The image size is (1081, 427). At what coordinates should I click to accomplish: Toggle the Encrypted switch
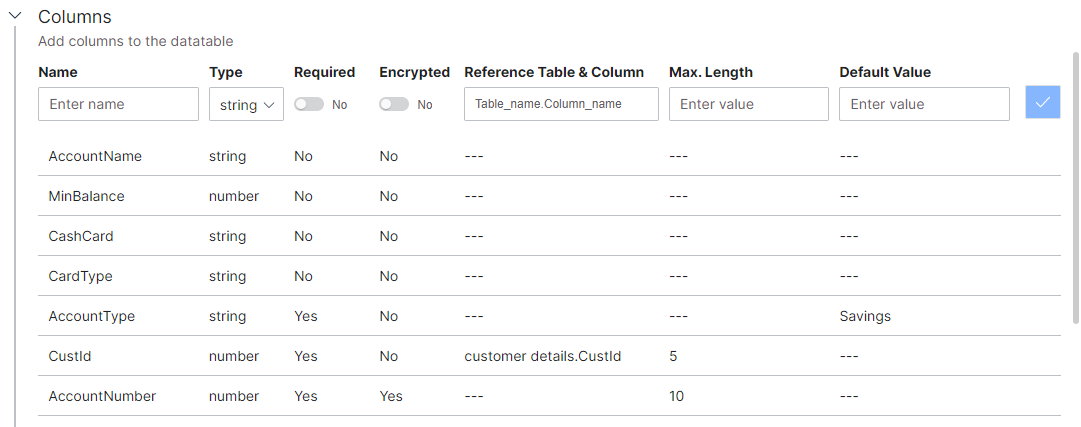tap(394, 104)
